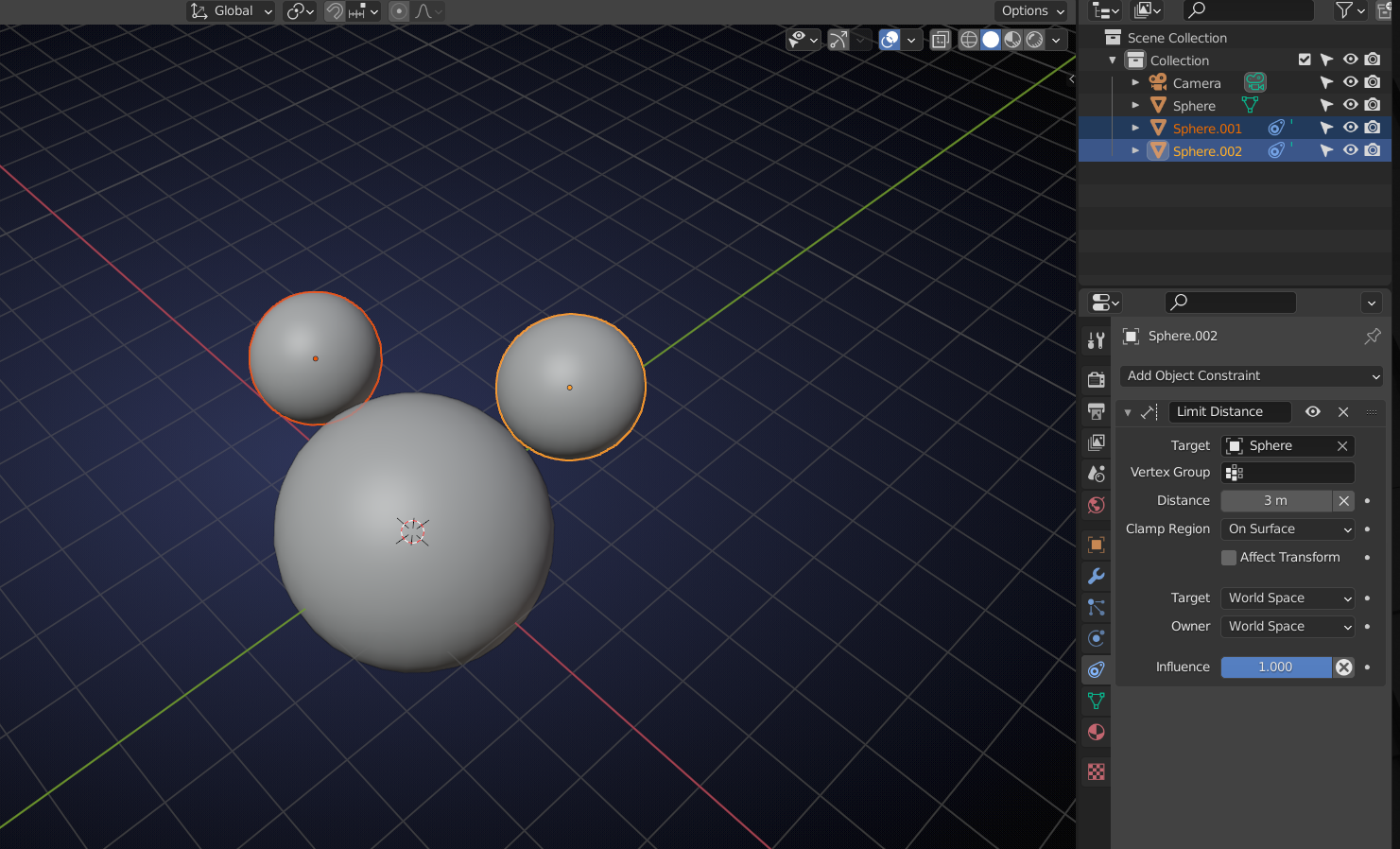Open the pivot point dropdown

click(x=300, y=11)
